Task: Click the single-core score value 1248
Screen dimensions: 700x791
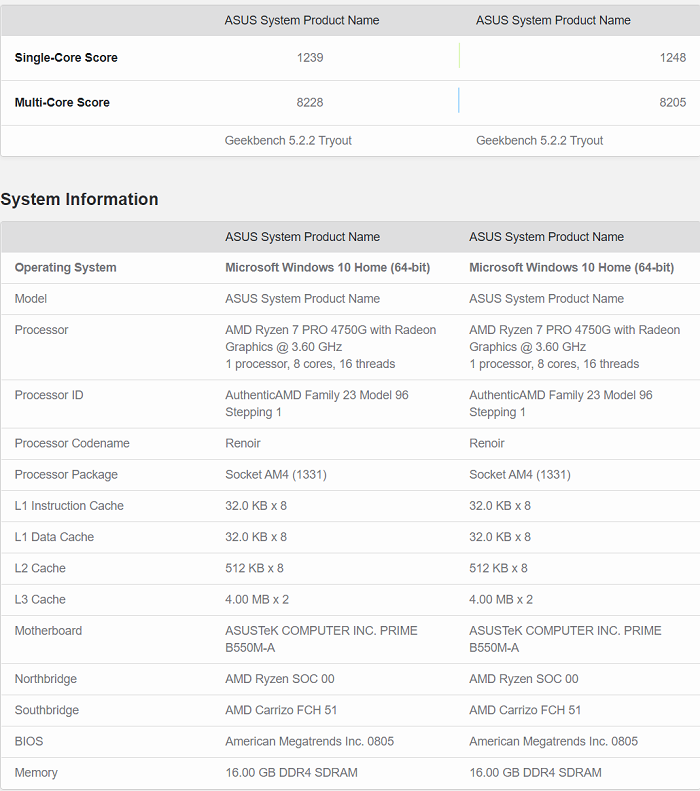Action: click(x=672, y=58)
